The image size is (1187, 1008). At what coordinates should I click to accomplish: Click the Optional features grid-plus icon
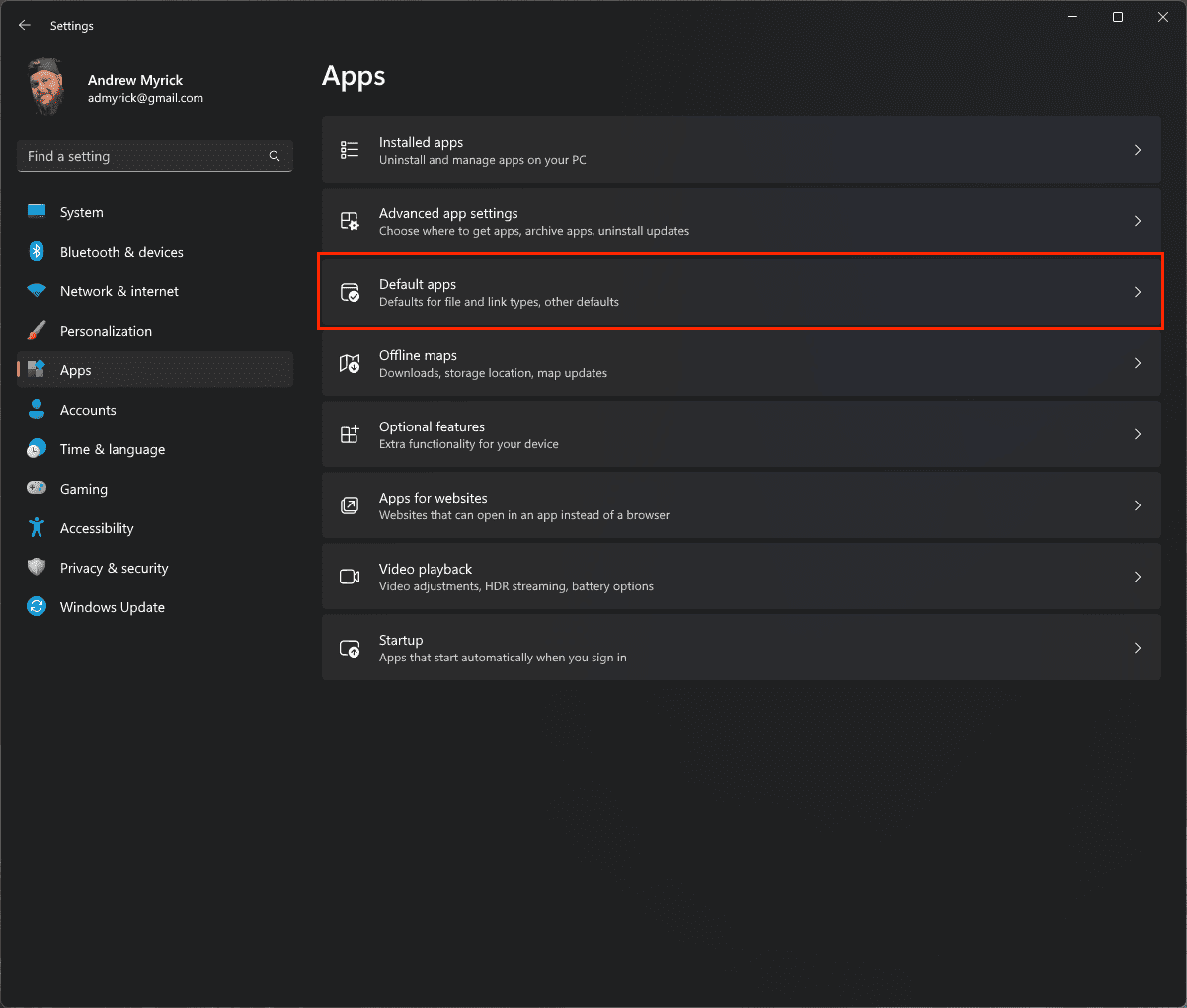350,434
